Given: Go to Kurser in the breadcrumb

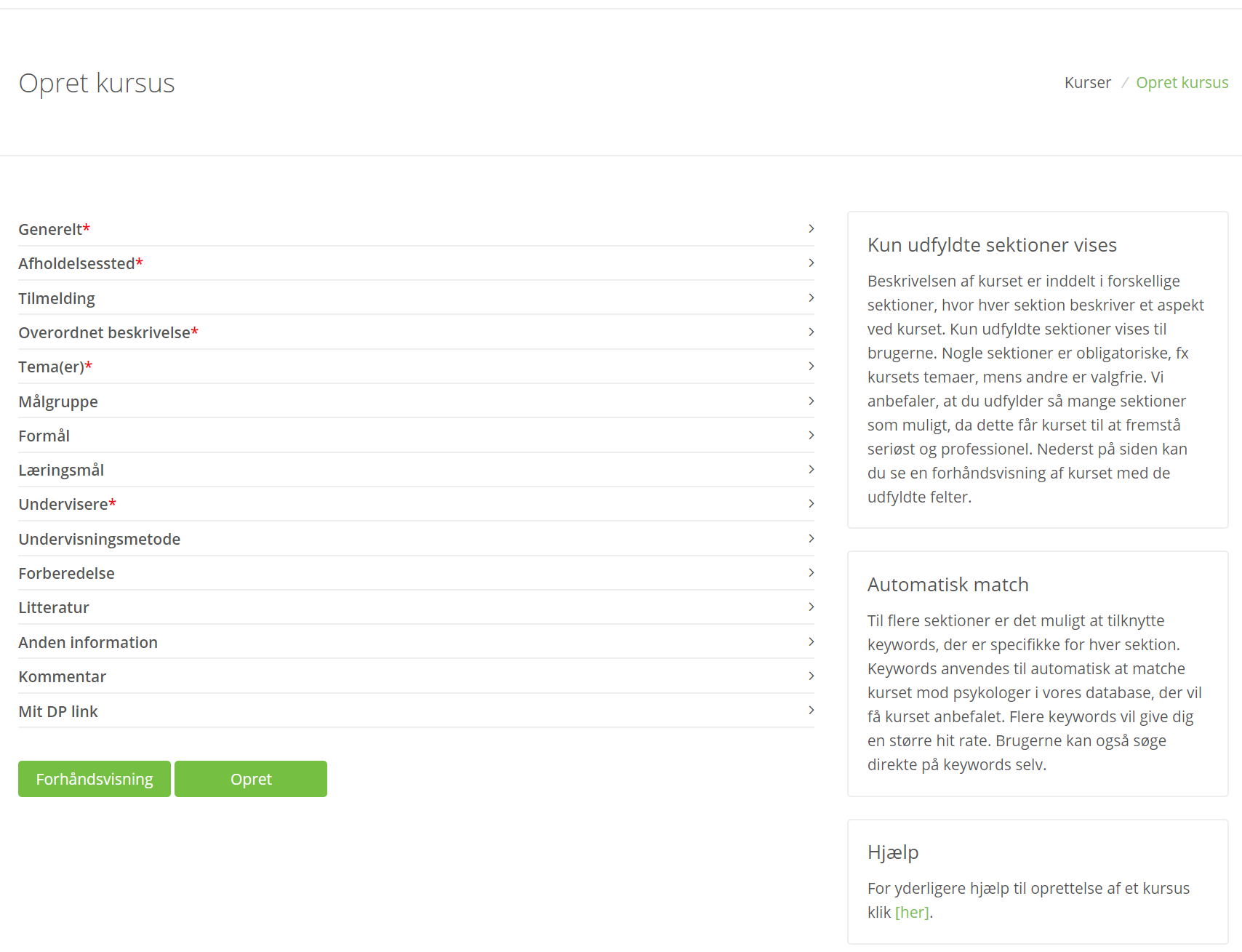Looking at the screenshot, I should point(1088,83).
